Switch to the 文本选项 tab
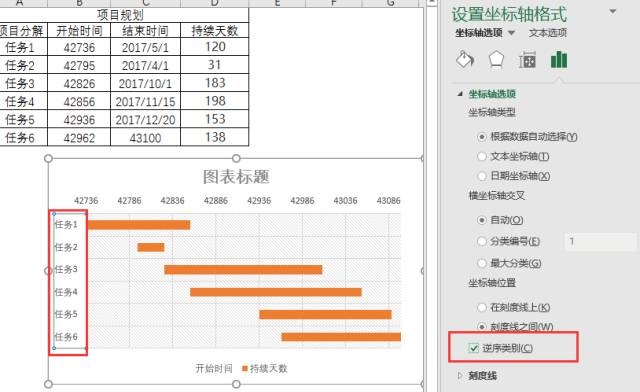The width and height of the screenshot is (640, 392). [x=548, y=33]
